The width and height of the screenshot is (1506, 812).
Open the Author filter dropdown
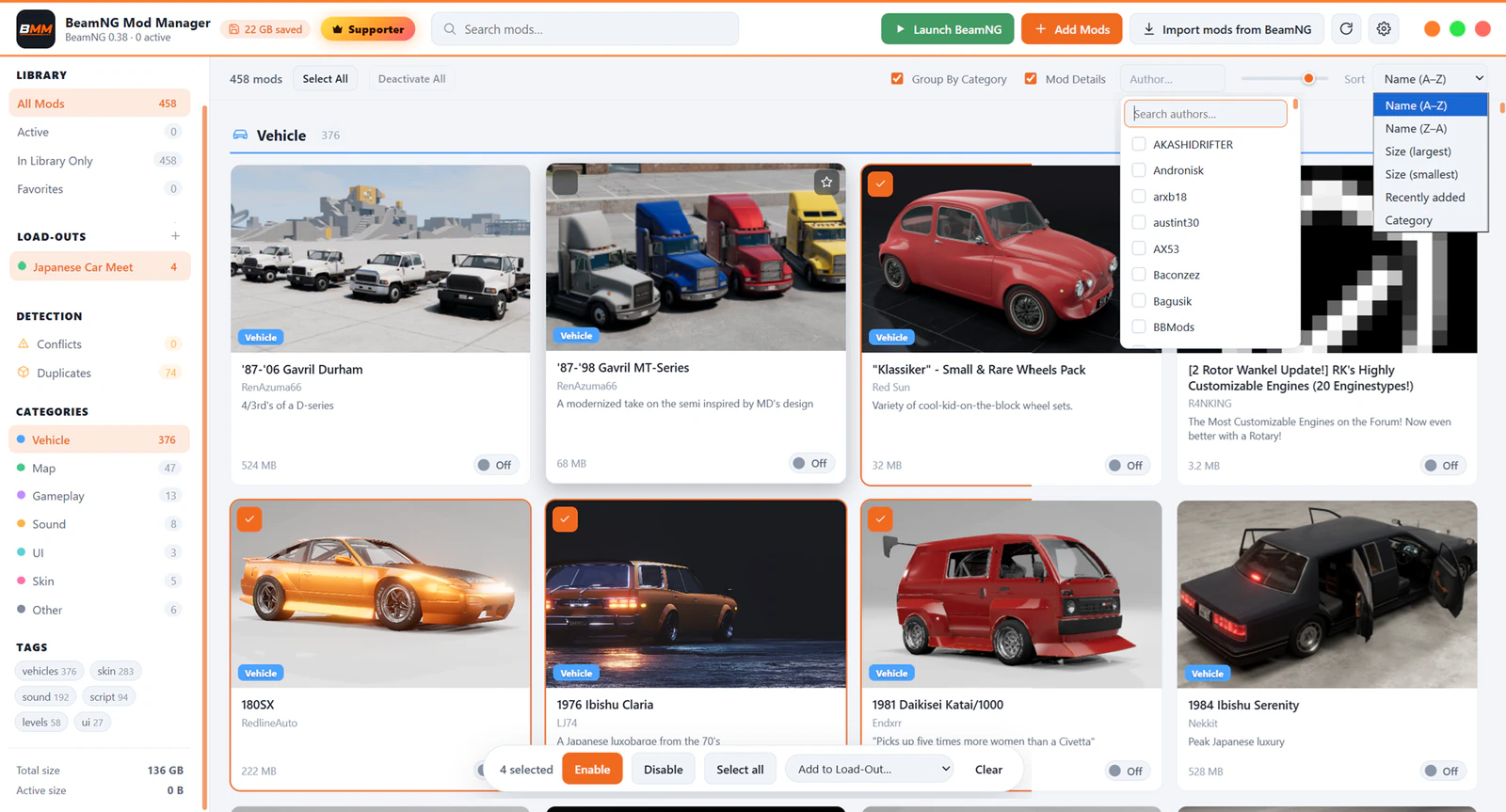point(1173,79)
